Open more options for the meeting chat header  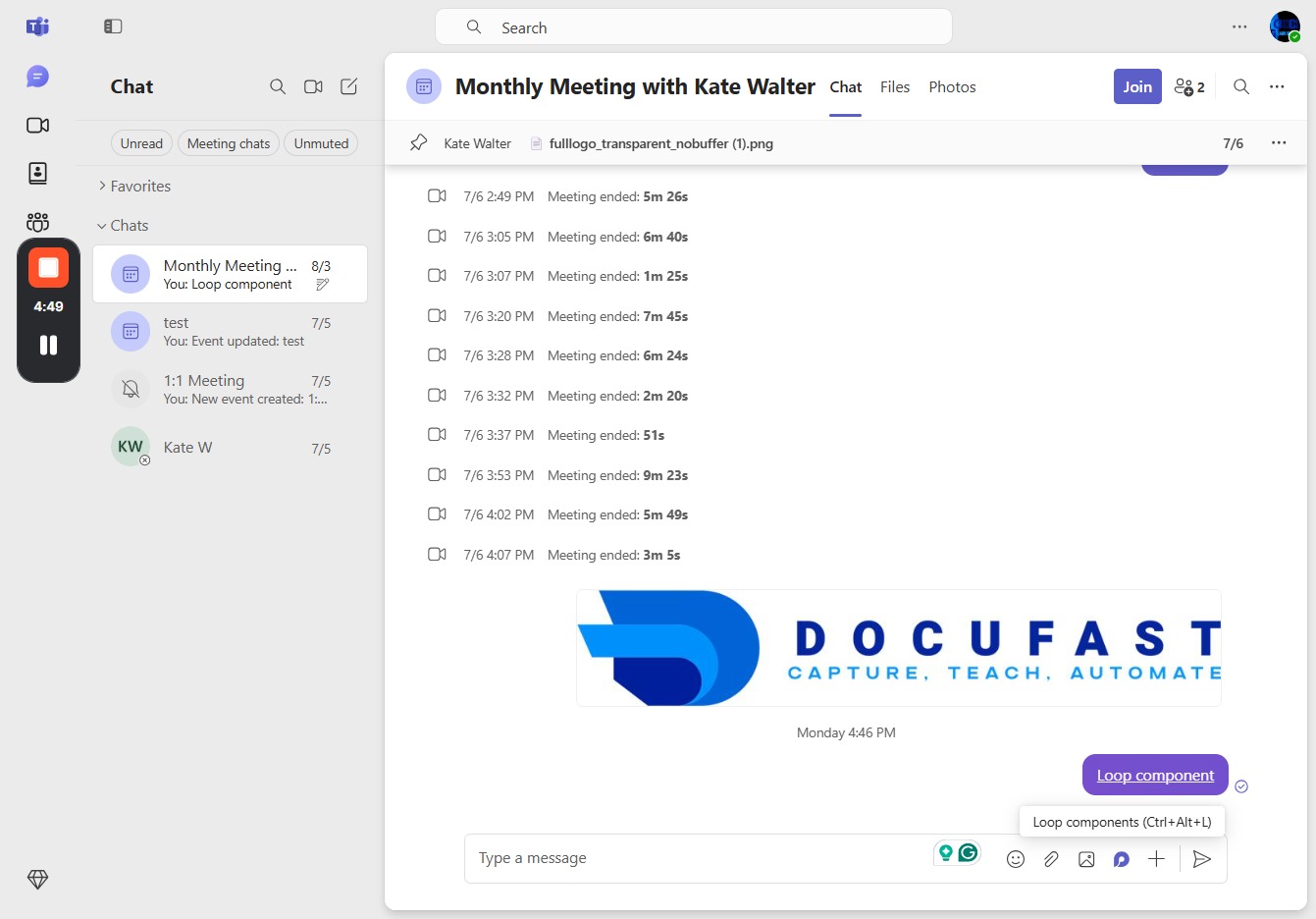click(1277, 86)
